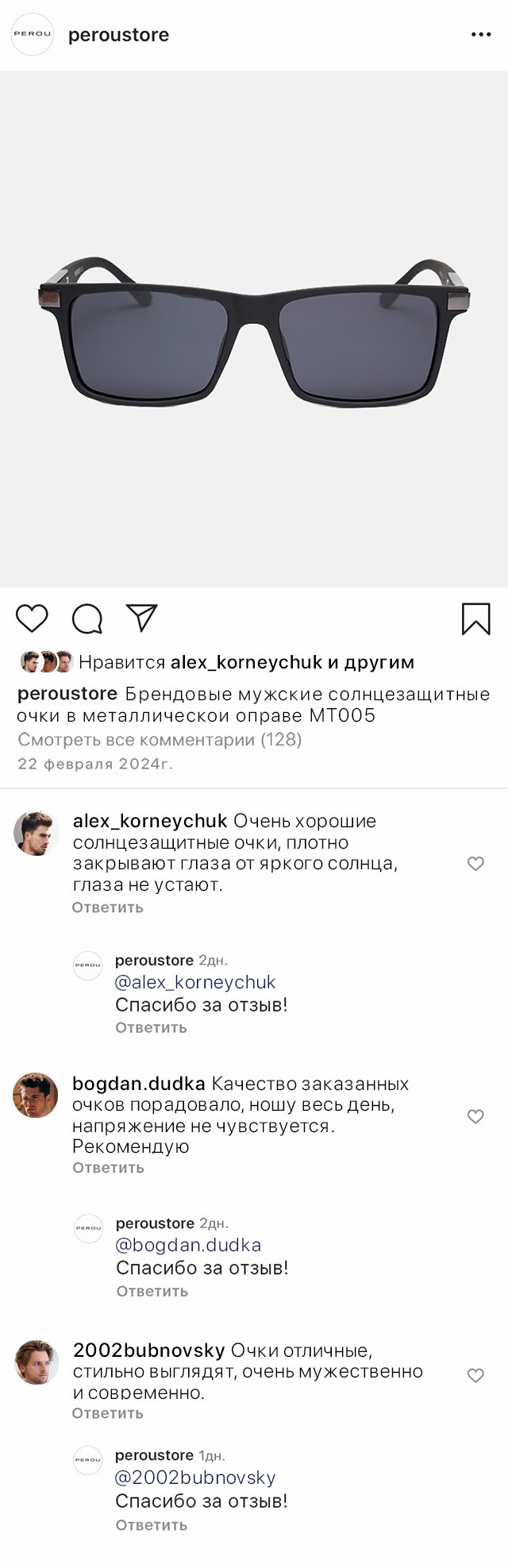Share post with paper plane icon
The image size is (508, 1568).
(142, 618)
